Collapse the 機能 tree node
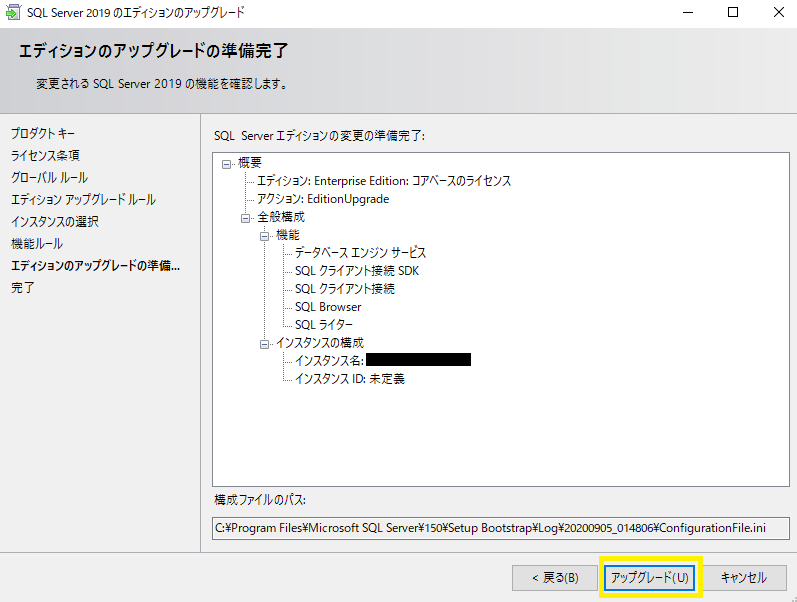797x602 pixels. coord(264,236)
